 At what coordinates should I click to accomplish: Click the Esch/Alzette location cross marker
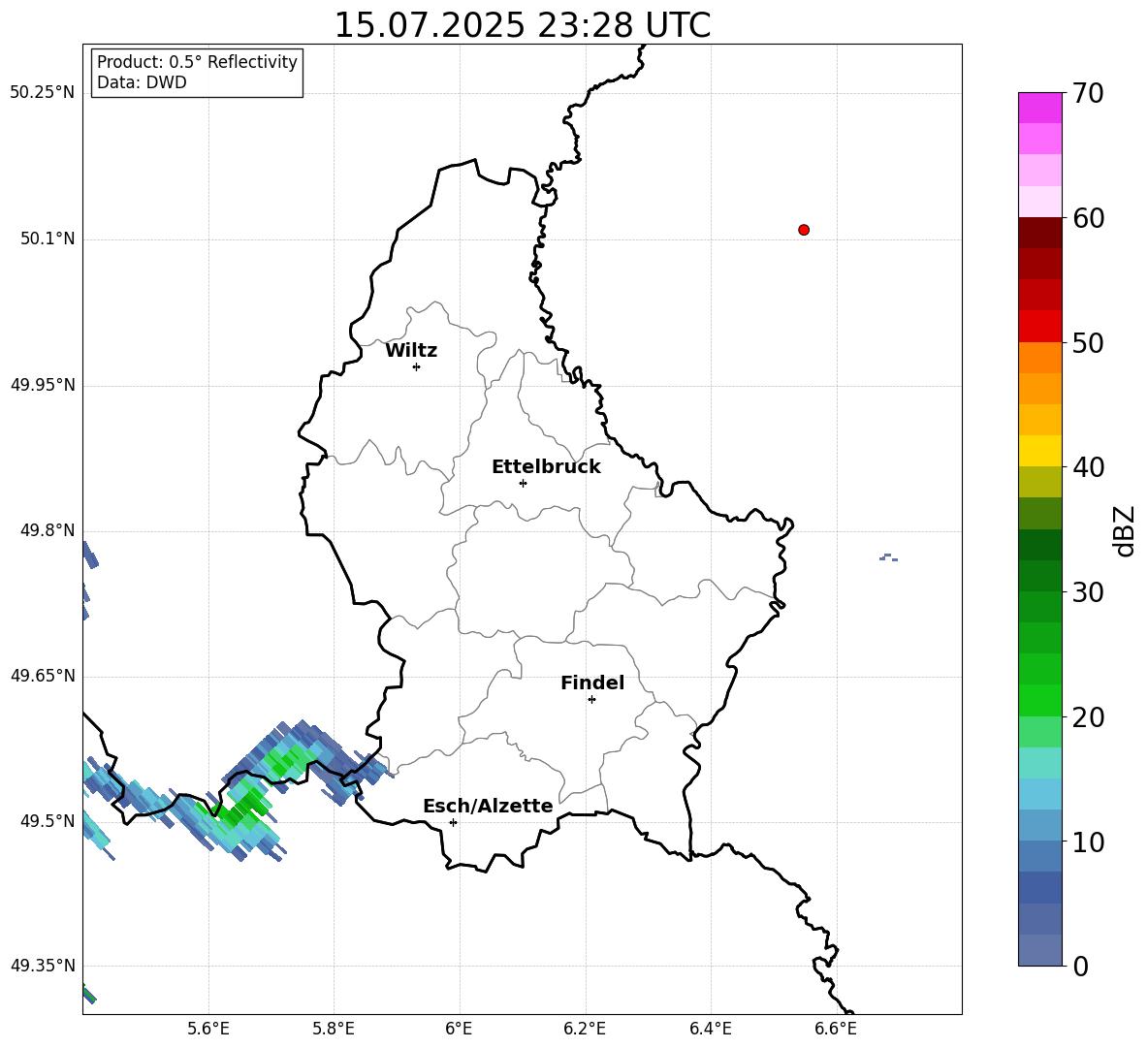click(453, 822)
